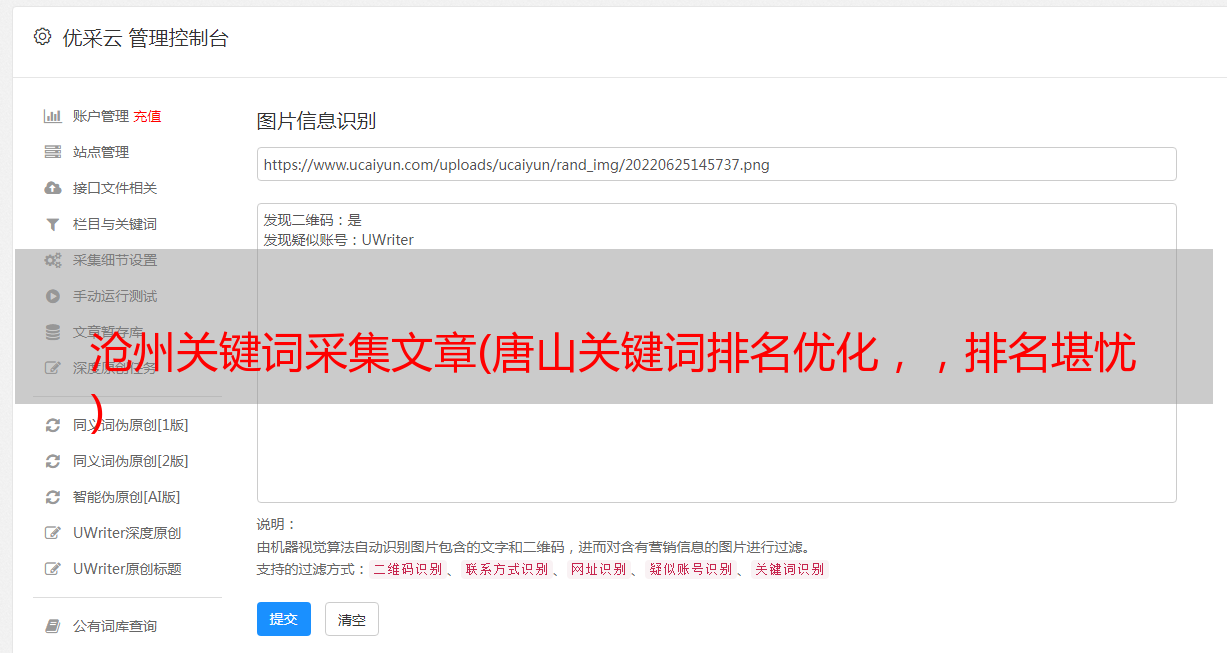The image size is (1227, 653).
Task: Open 智能伪原创[AI版] page
Action: [x=126, y=497]
